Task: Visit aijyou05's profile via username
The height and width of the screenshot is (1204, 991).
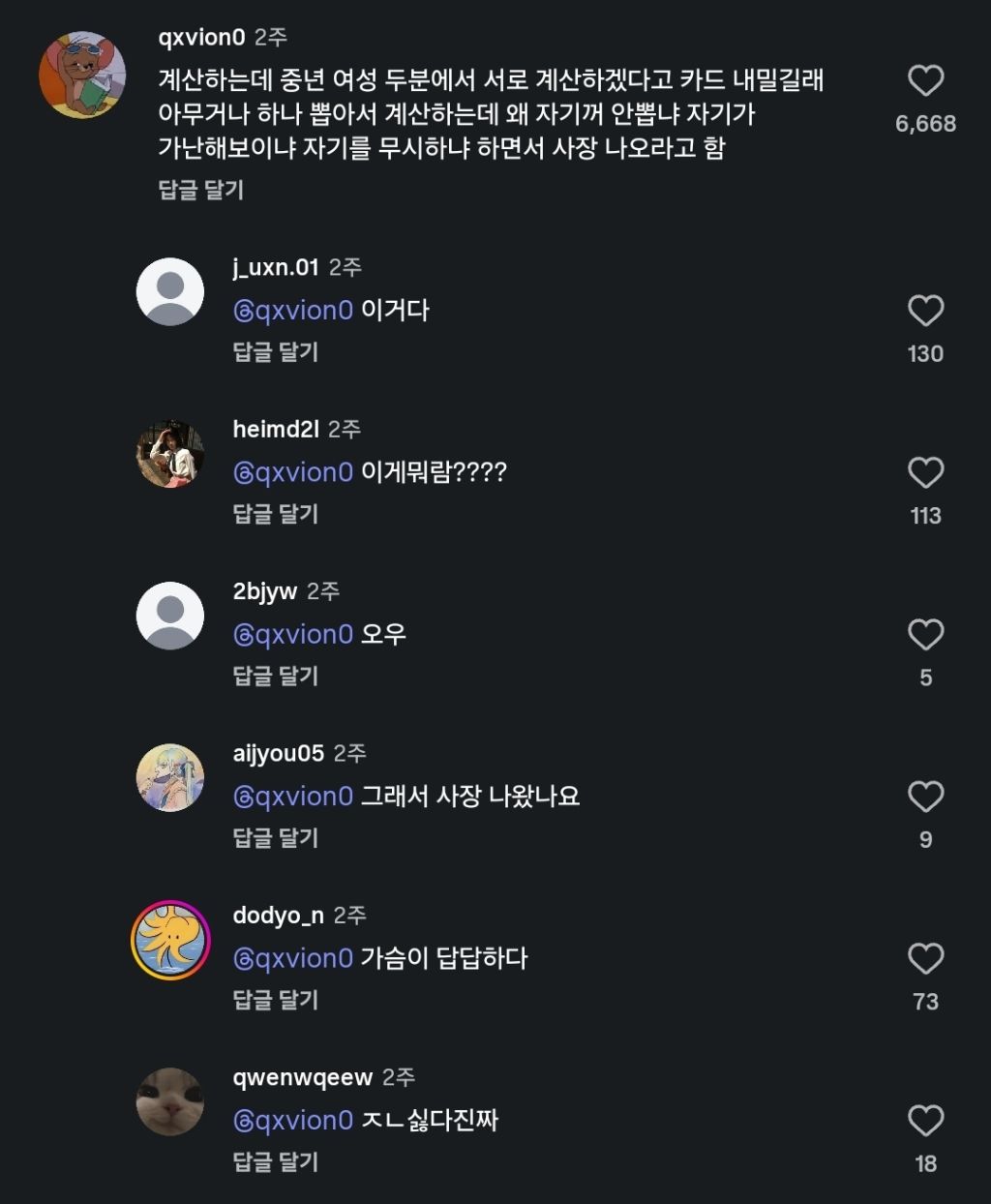Action: [x=278, y=753]
